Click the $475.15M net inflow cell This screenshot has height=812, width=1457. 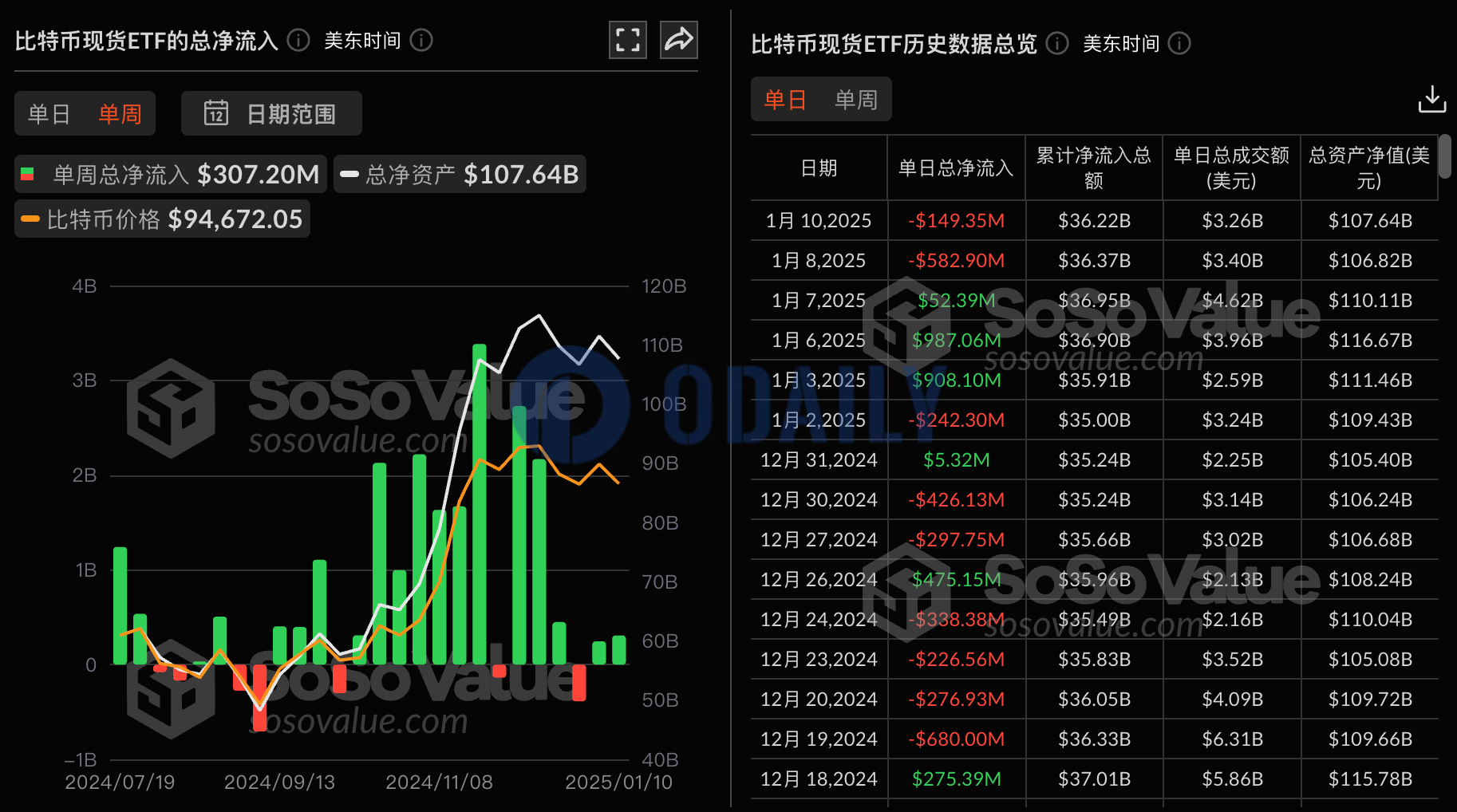coord(956,579)
